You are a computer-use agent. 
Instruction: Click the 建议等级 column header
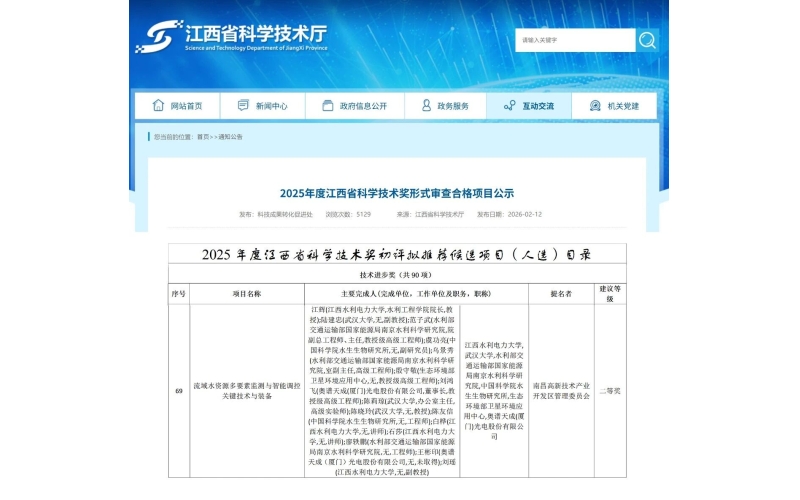[x=610, y=293]
